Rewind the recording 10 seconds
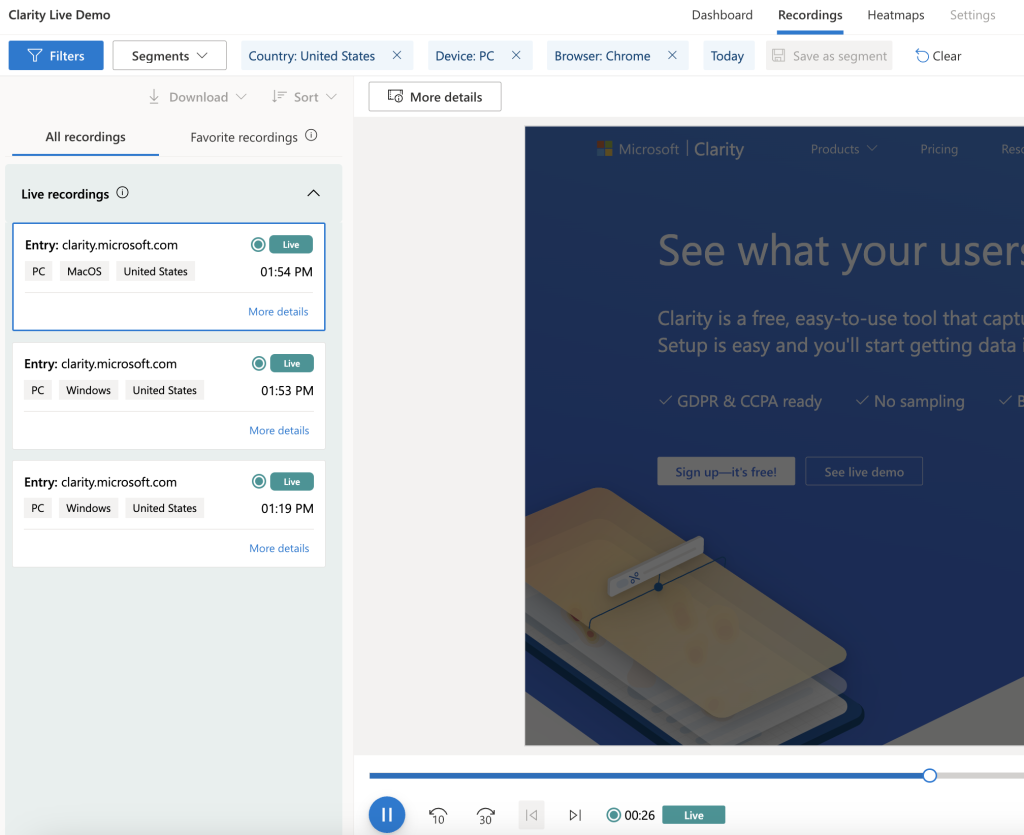 (x=438, y=815)
